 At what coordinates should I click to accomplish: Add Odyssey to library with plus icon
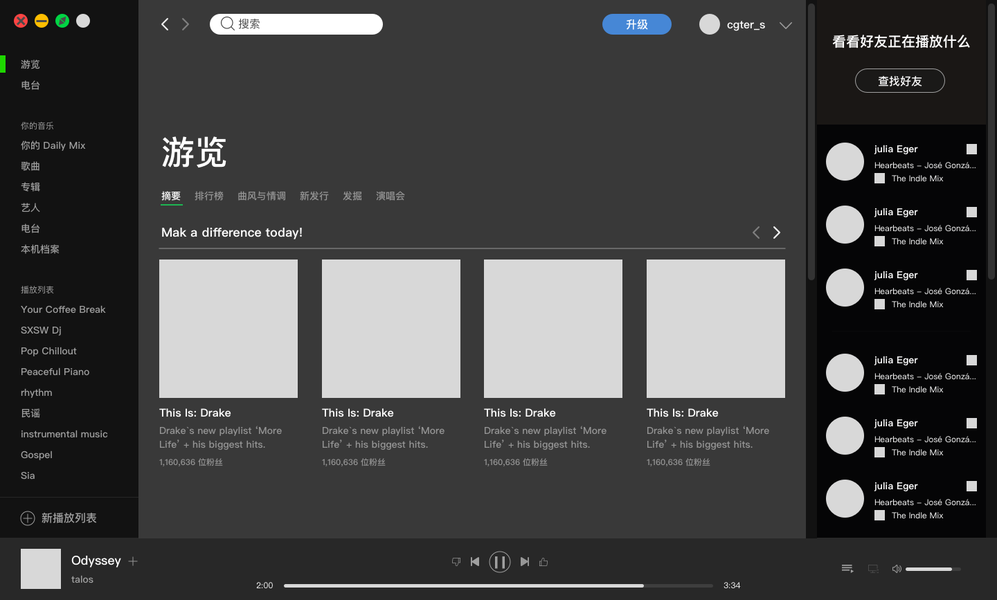click(133, 561)
